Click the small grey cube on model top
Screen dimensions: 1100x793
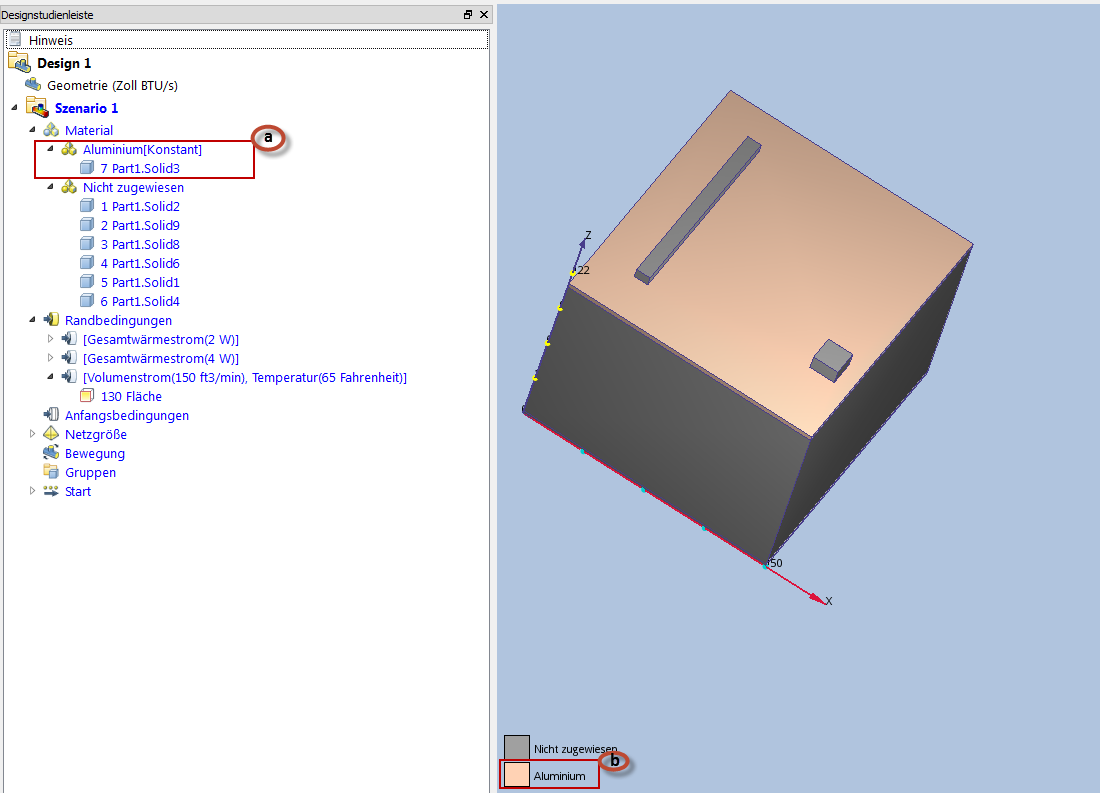click(x=831, y=361)
